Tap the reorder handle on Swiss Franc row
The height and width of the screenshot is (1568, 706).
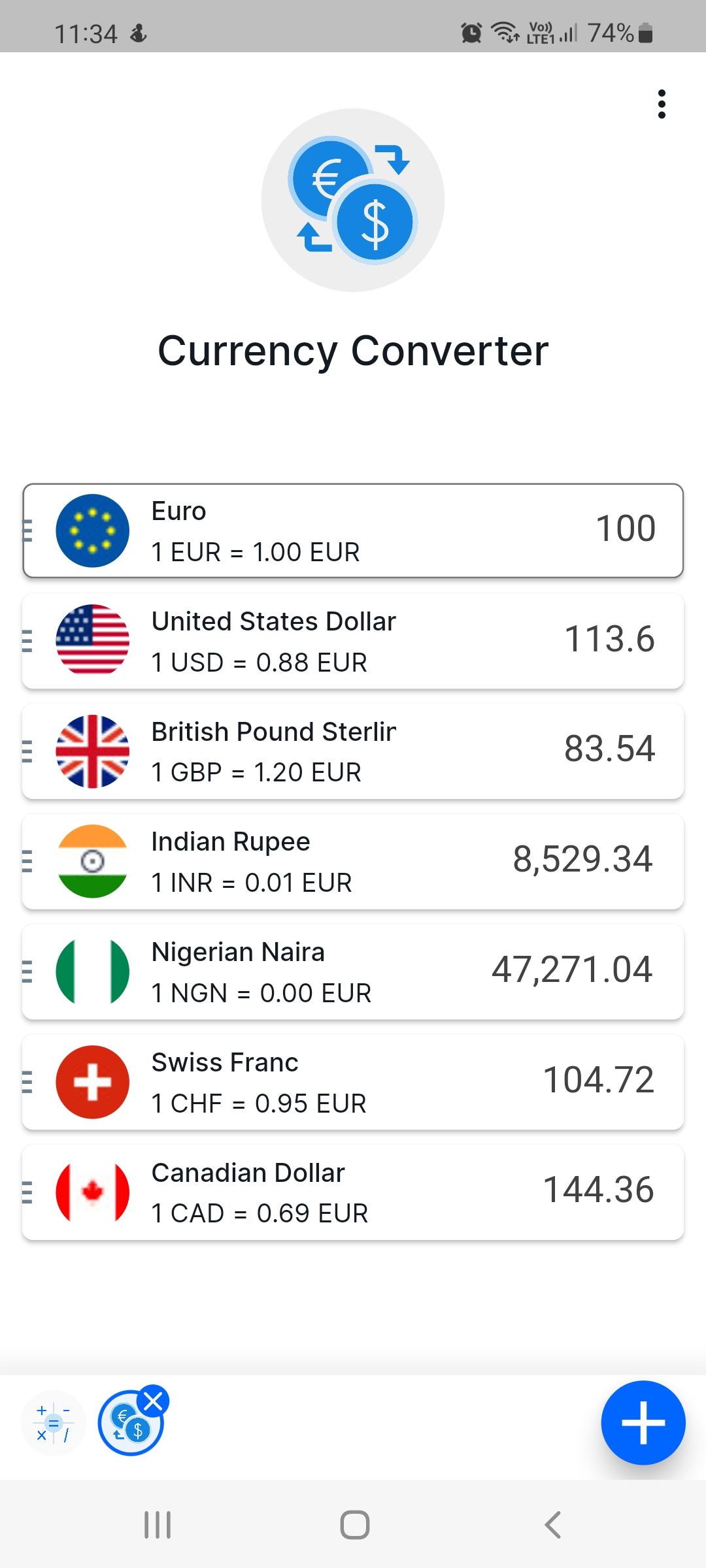tap(27, 1082)
